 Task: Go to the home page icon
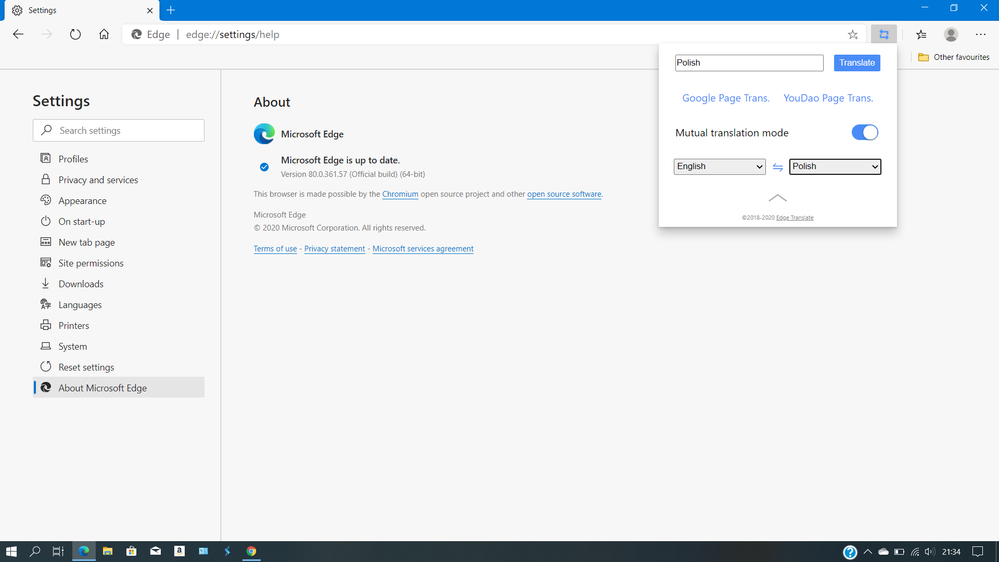click(104, 34)
